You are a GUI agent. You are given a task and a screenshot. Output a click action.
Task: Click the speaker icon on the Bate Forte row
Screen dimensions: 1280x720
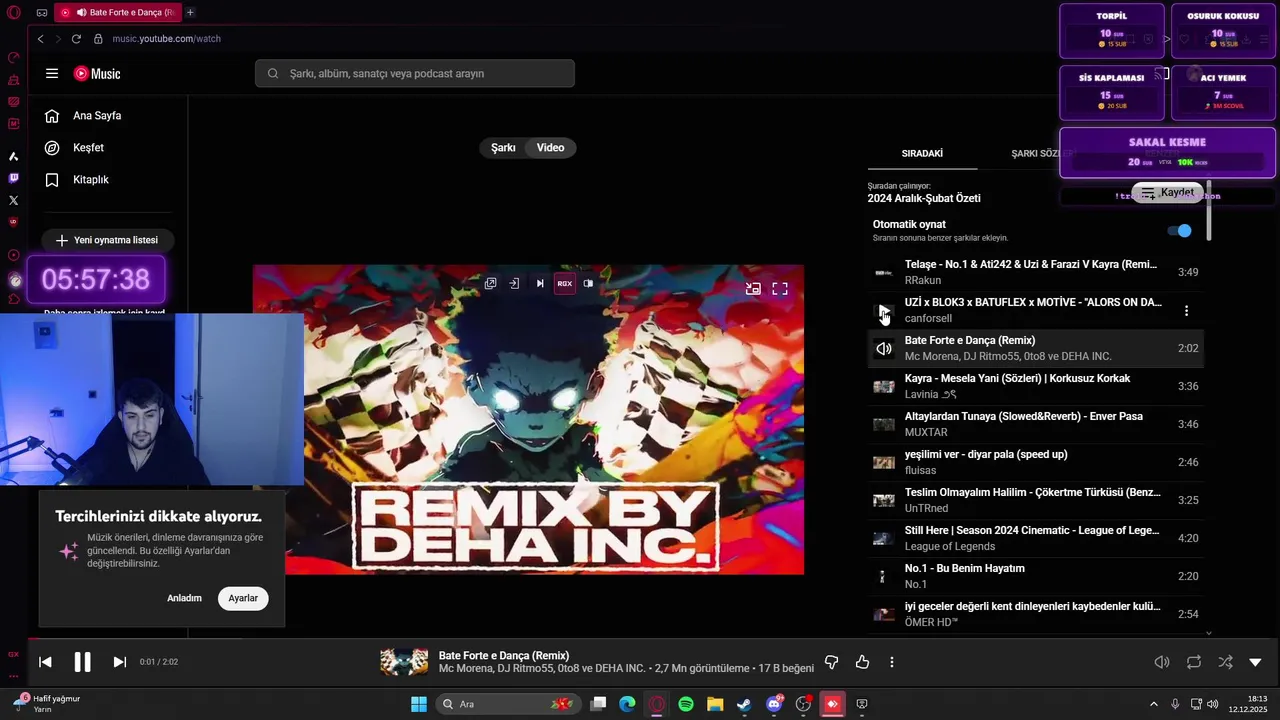pos(884,348)
